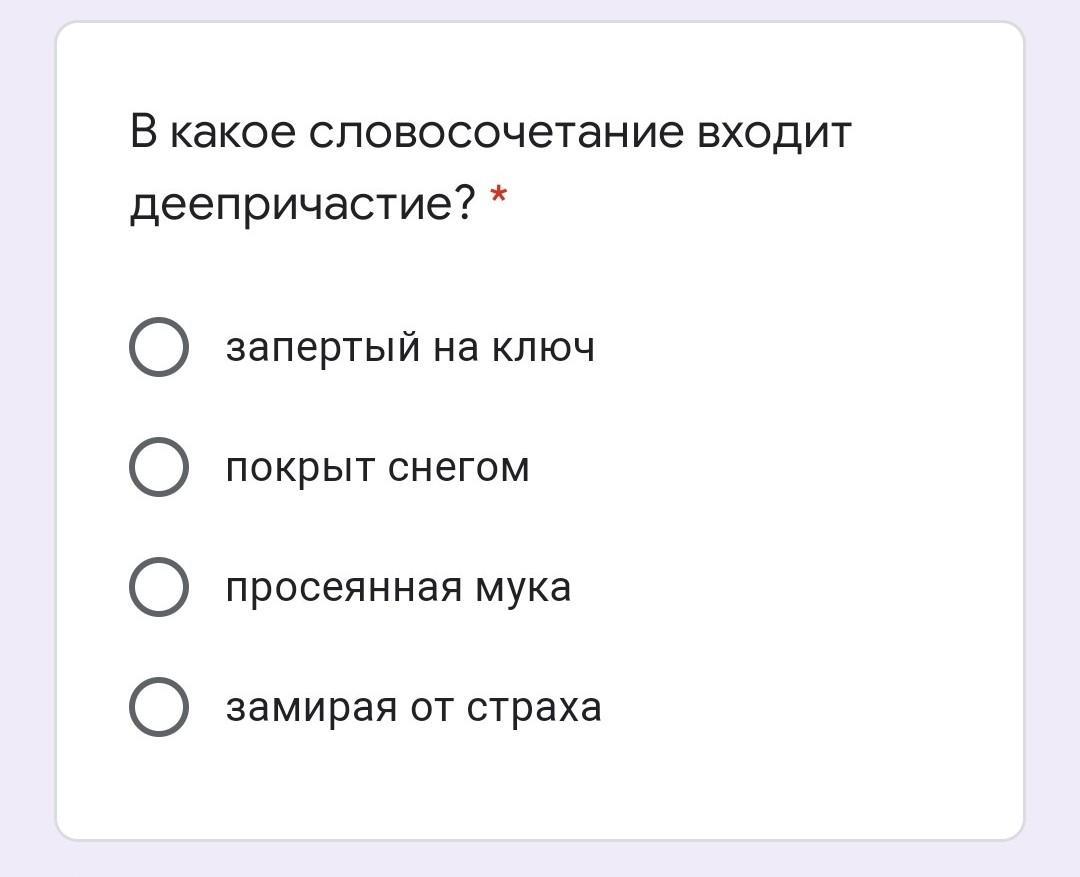
Task: Click the word "деепричастие?" in the question
Action: (304, 205)
